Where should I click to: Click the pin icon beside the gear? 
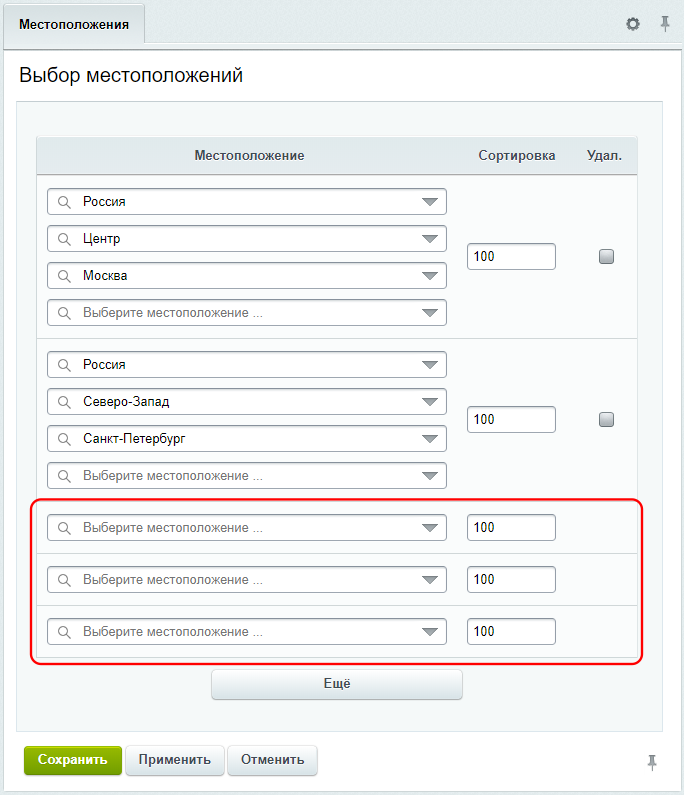[665, 23]
